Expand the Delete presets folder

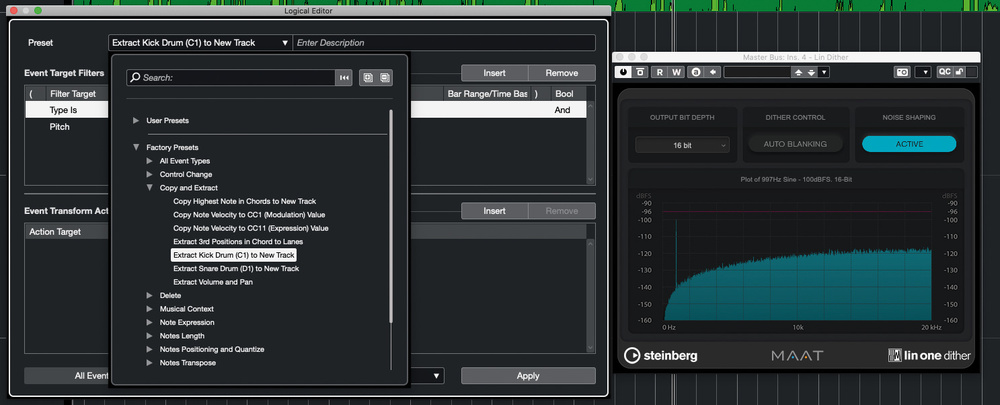coord(149,295)
